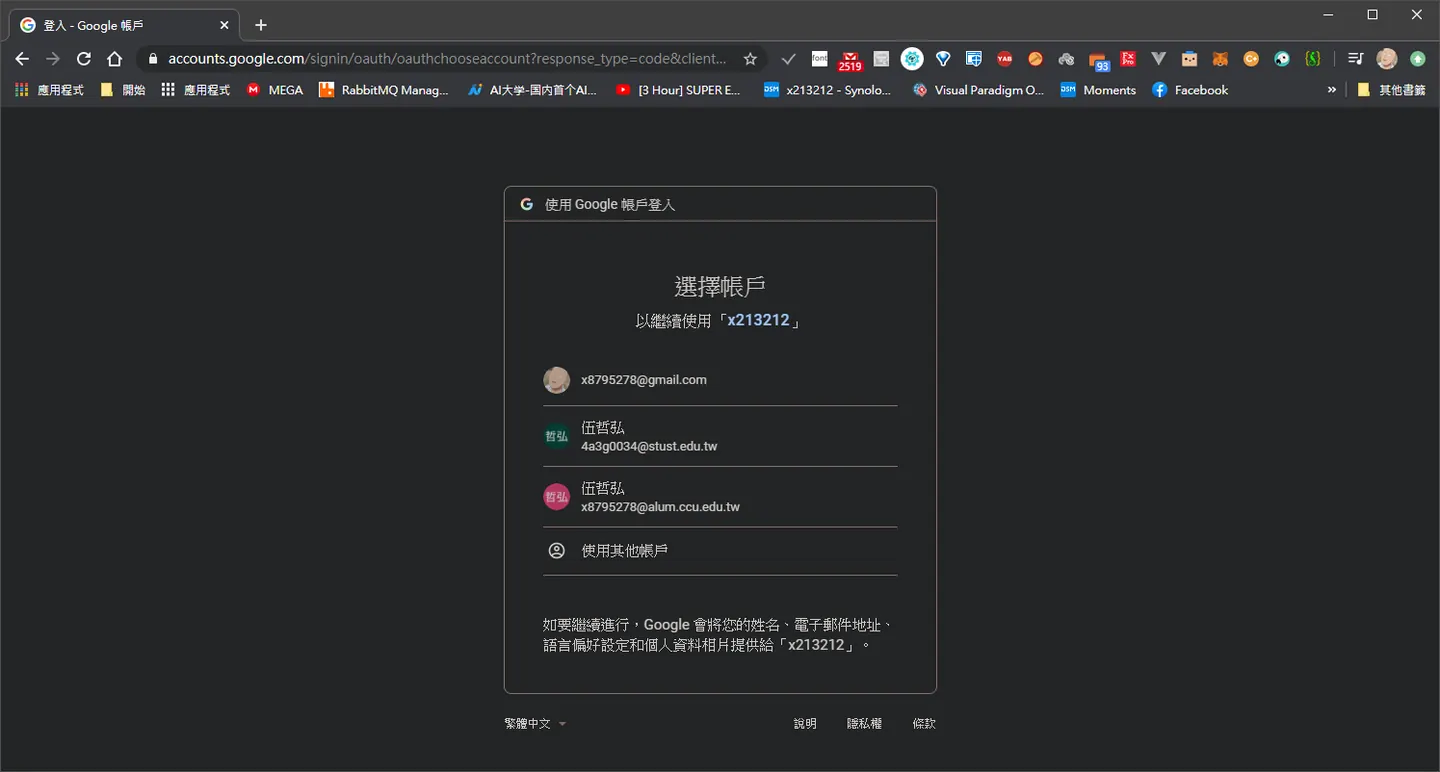Expand the hidden bookmarks chevron
Screen dimensions: 1440x772
pyautogui.click(x=1331, y=90)
